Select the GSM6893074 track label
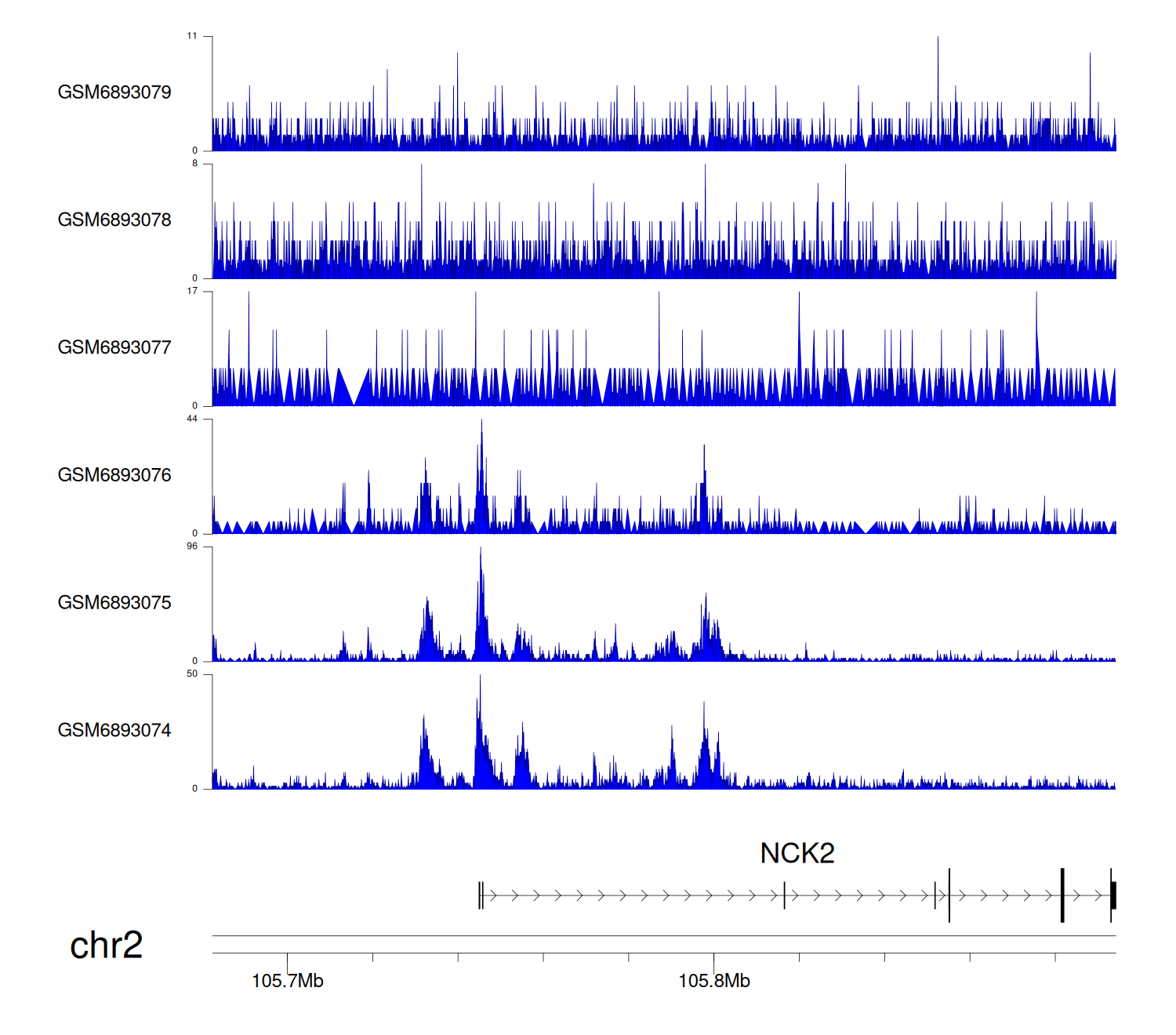The image size is (1176, 1035). click(114, 731)
